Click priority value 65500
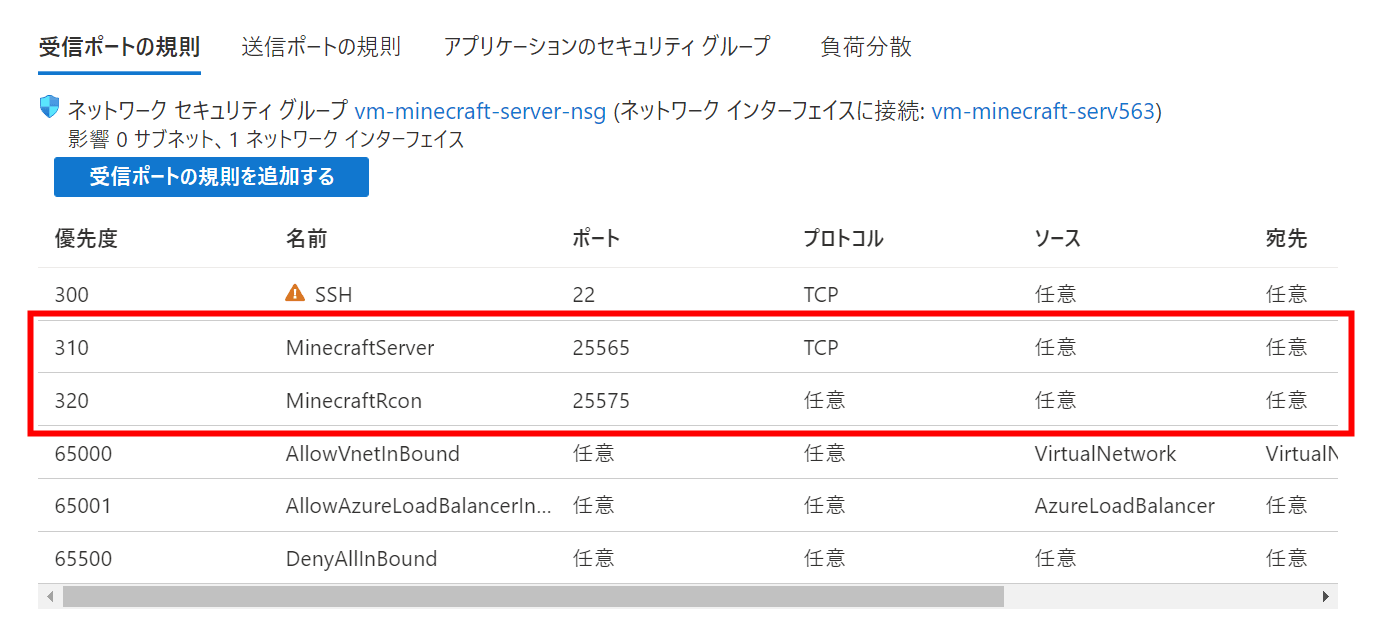1378x644 pixels. [83, 559]
